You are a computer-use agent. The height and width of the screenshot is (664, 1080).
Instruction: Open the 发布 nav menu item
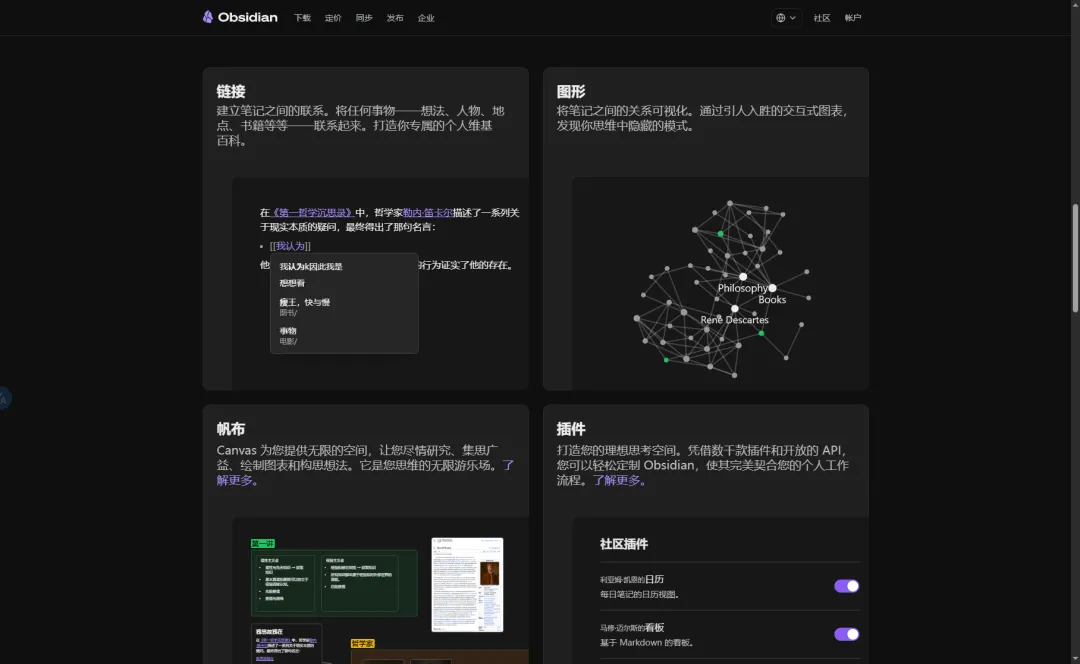coord(395,18)
